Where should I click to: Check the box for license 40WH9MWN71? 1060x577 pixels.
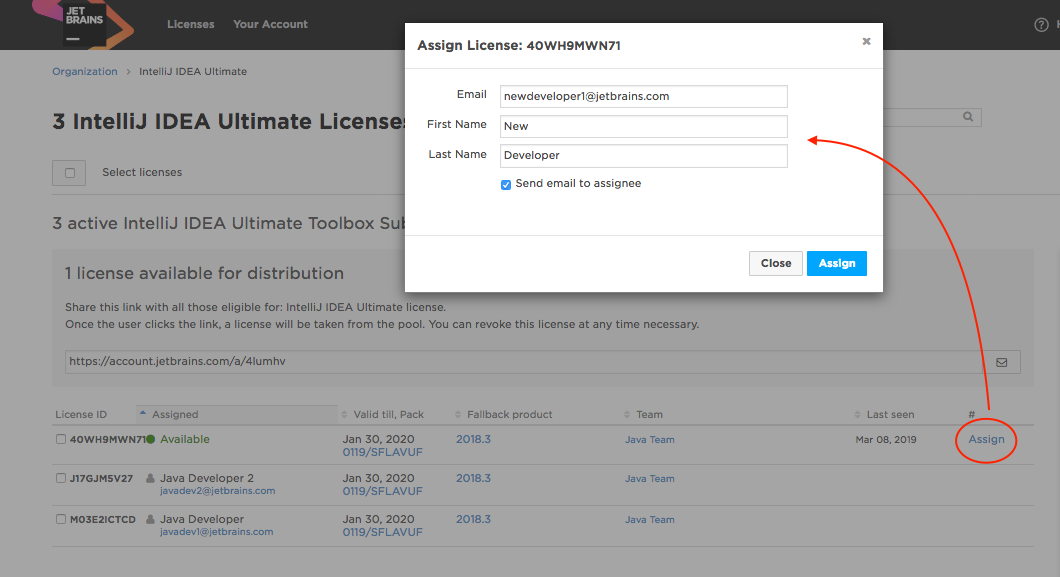point(61,440)
